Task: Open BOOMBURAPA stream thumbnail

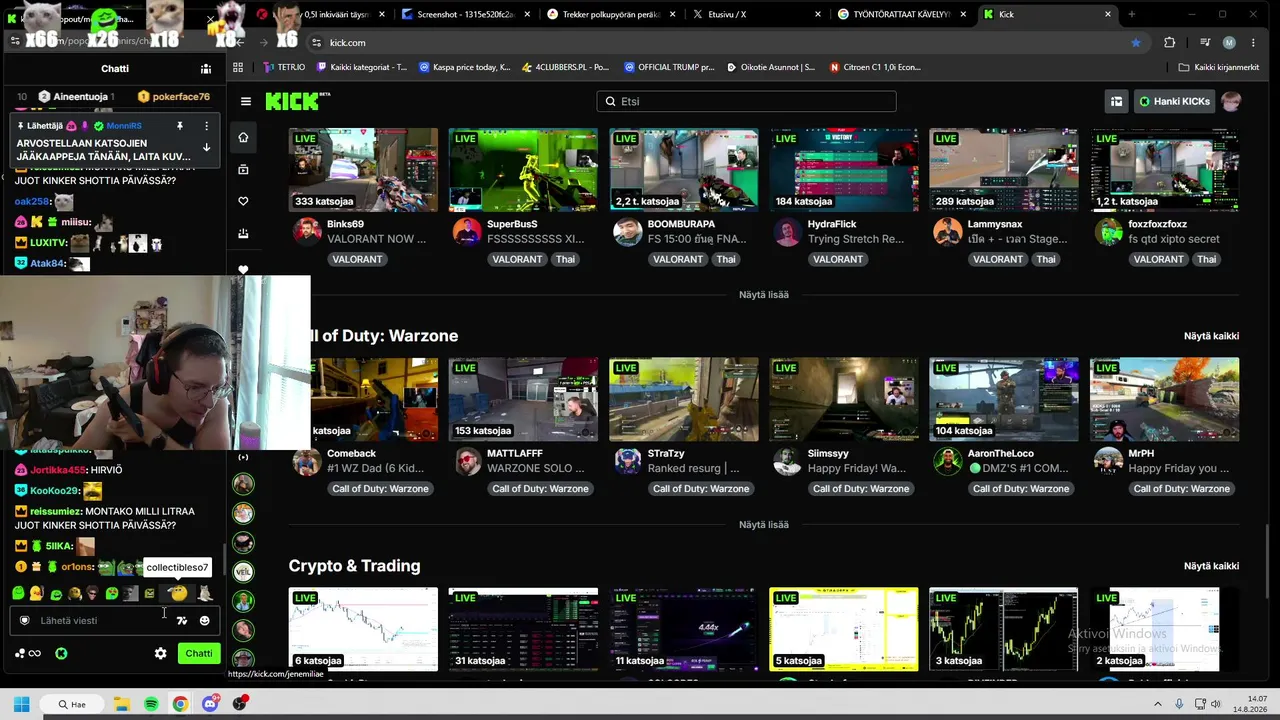Action: (684, 170)
